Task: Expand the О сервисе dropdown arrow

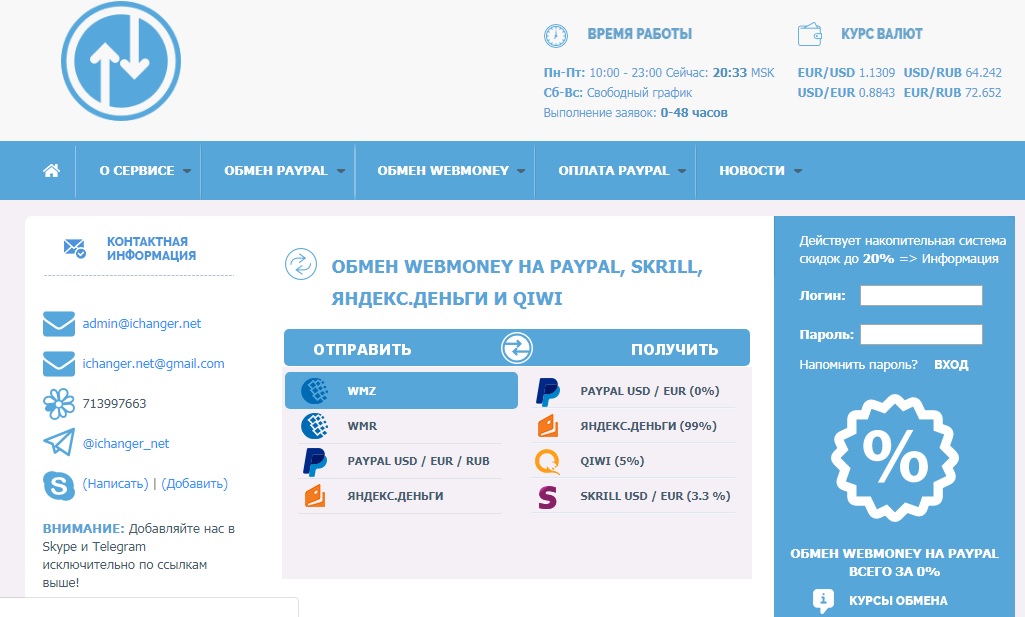Action: [x=187, y=171]
